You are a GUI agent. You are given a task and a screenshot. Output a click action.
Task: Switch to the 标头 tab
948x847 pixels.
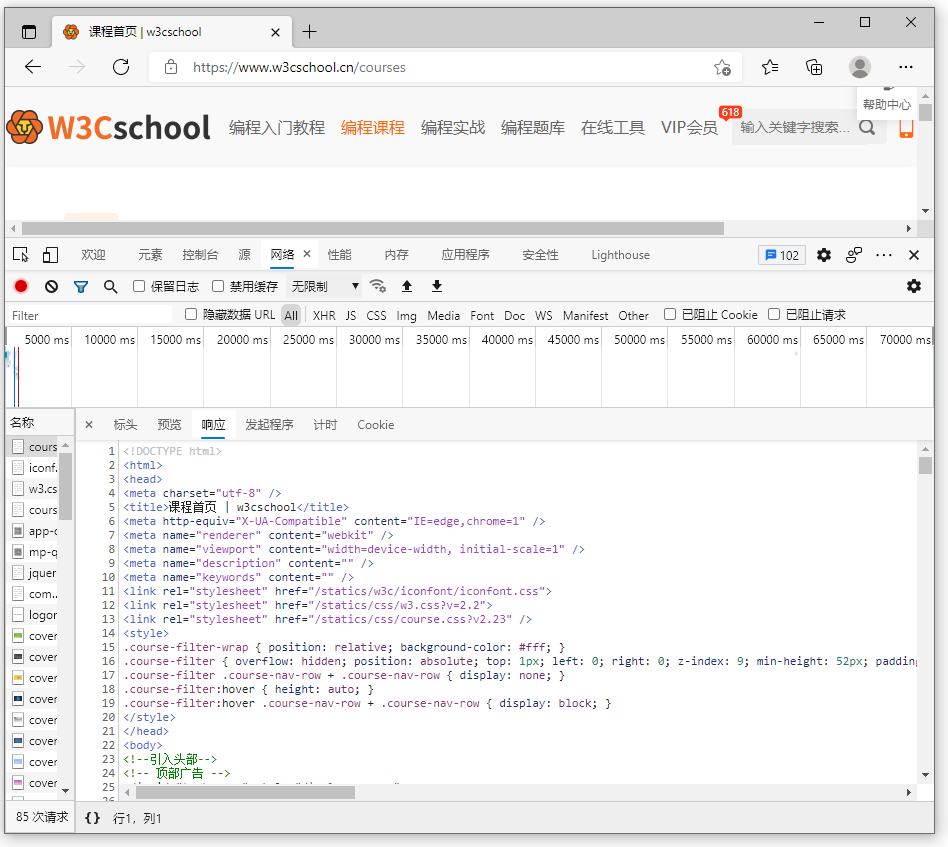[125, 425]
